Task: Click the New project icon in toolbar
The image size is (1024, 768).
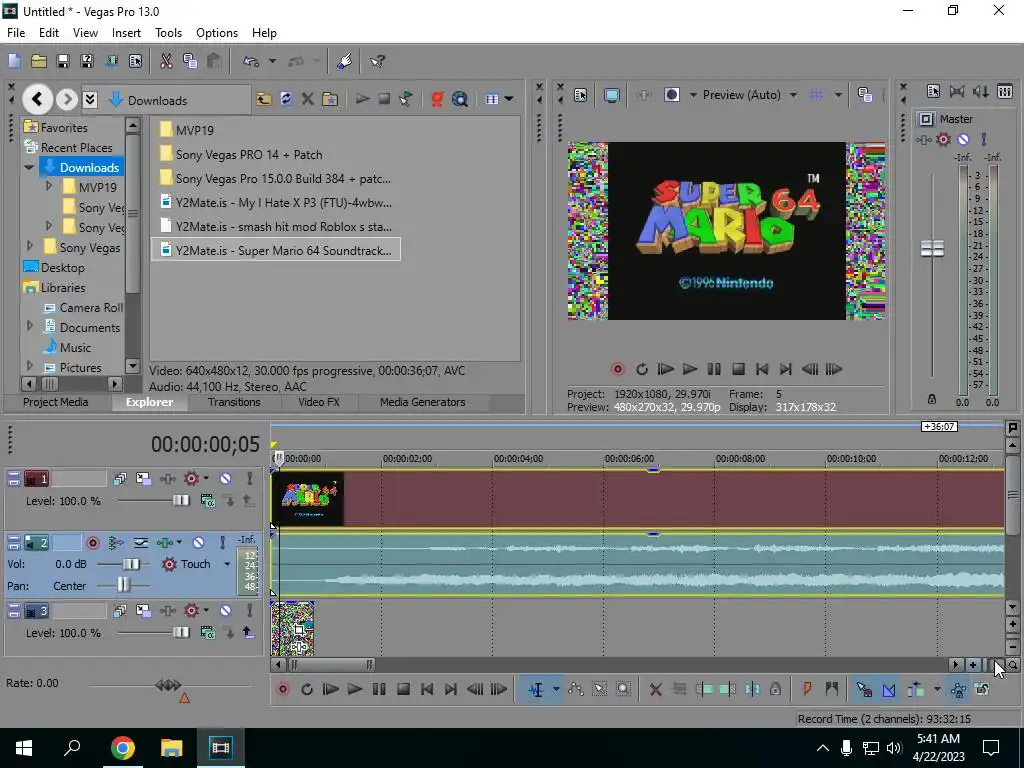Action: pos(14,61)
